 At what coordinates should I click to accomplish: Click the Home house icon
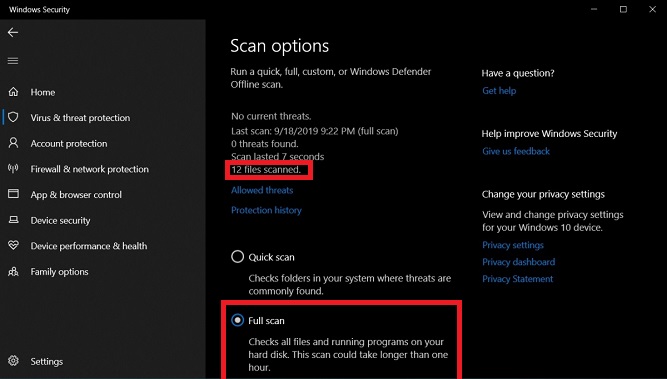[13, 92]
